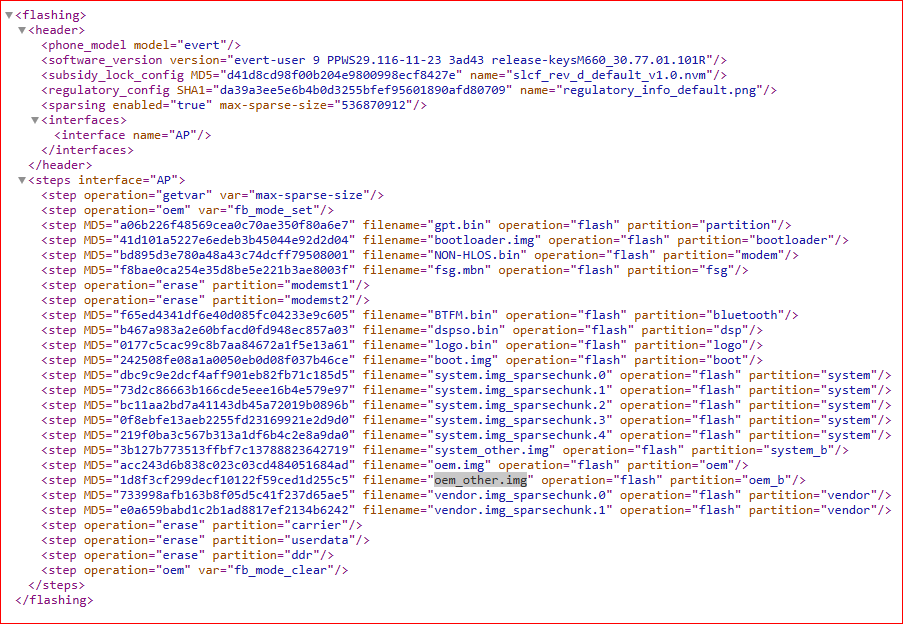
Task: Click the erase partition="modemst1" step
Action: 206,284
